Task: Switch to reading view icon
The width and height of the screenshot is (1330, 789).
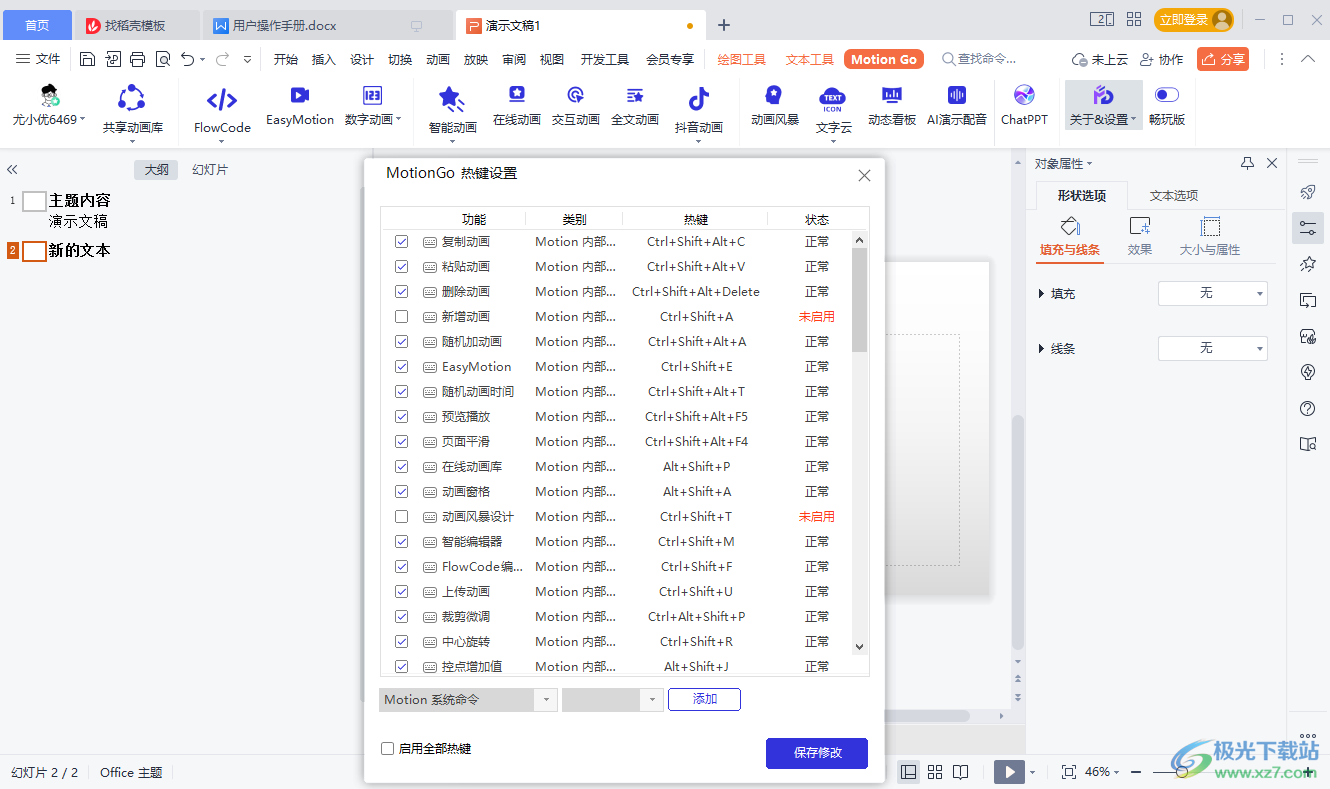Action: pyautogui.click(x=960, y=772)
